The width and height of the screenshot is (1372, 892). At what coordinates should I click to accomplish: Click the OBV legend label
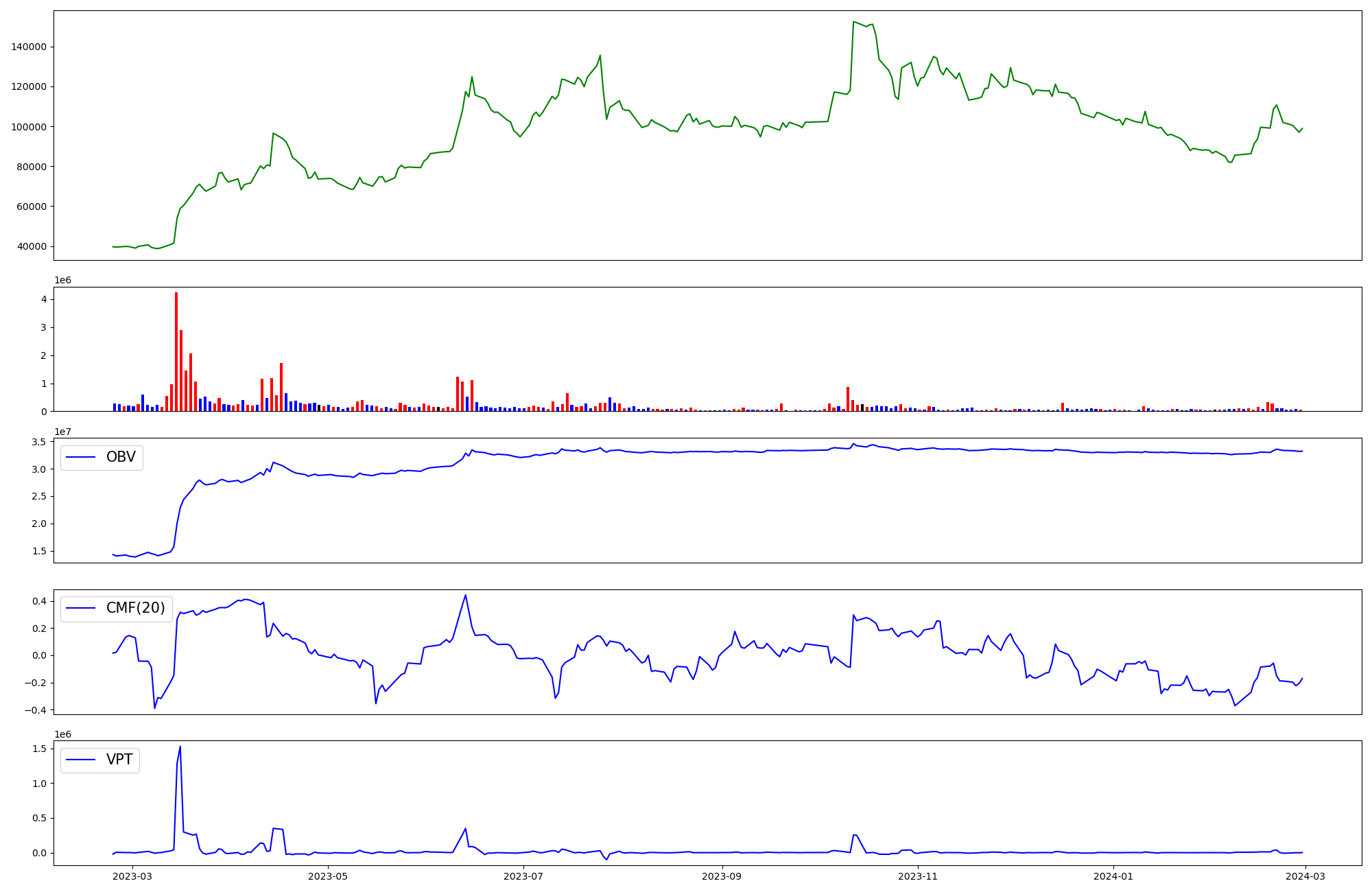point(121,457)
